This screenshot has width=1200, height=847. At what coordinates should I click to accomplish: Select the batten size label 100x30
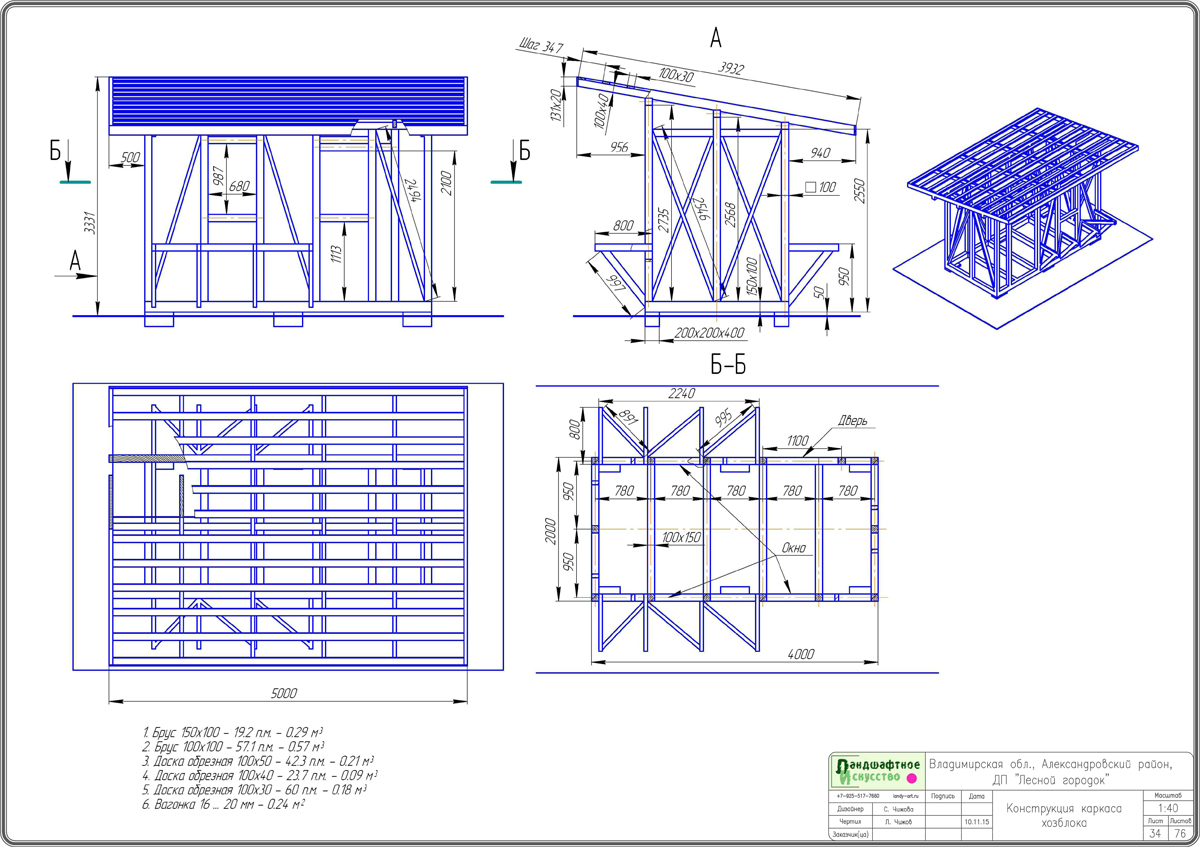pyautogui.click(x=677, y=76)
